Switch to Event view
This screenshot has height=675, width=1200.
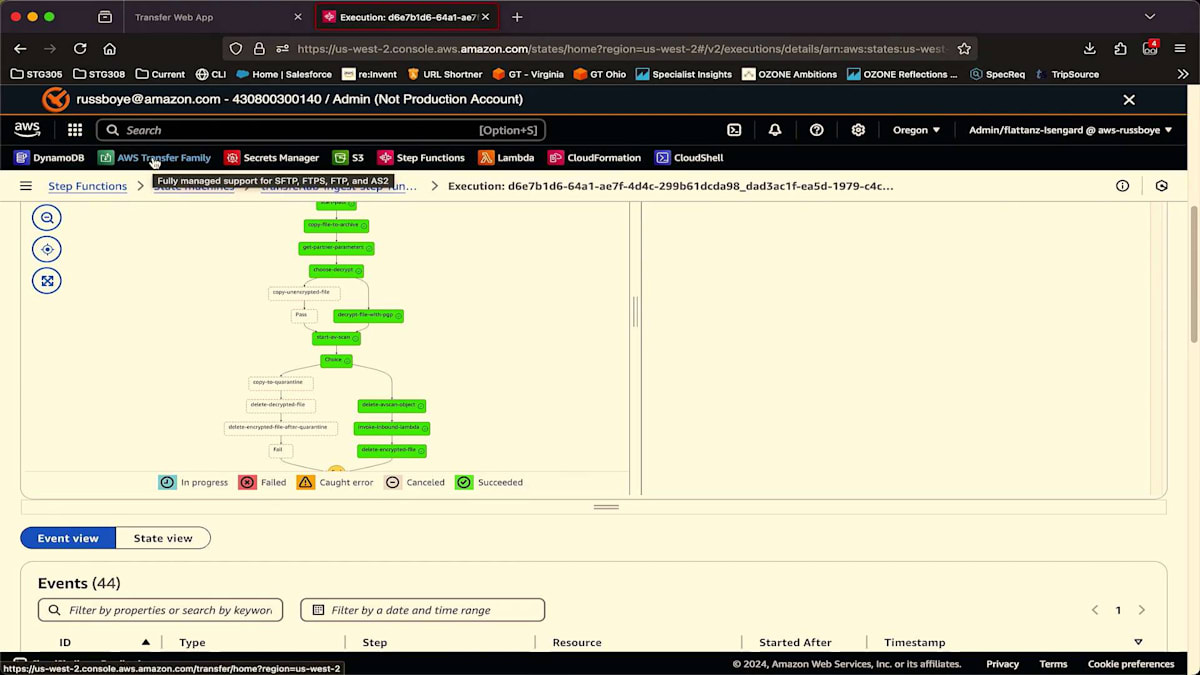tap(68, 538)
